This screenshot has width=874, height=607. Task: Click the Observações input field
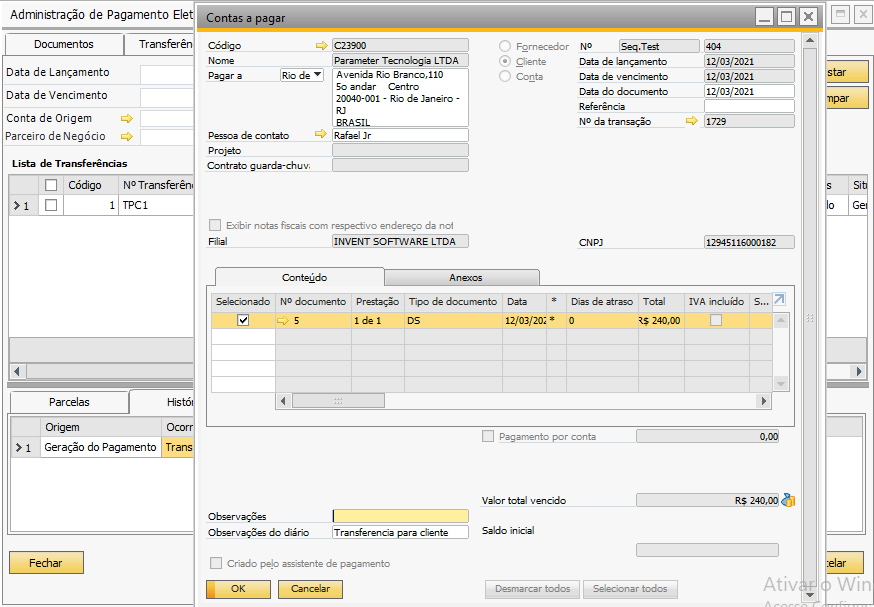pos(400,516)
